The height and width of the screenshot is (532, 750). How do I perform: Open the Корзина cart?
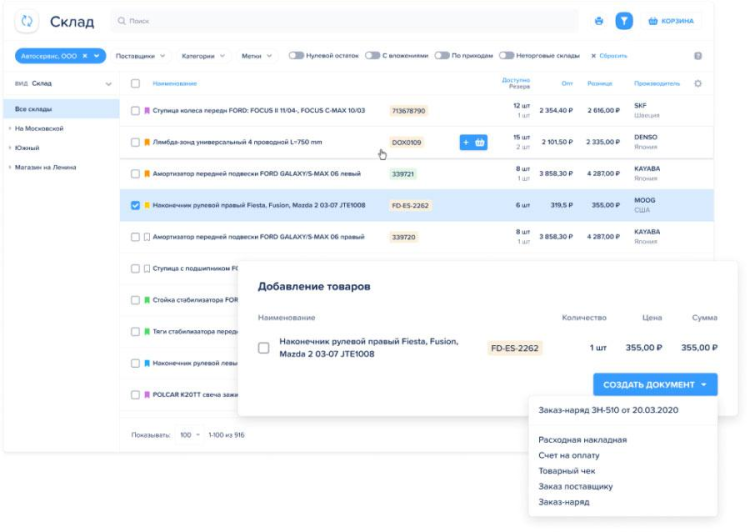(x=670, y=20)
